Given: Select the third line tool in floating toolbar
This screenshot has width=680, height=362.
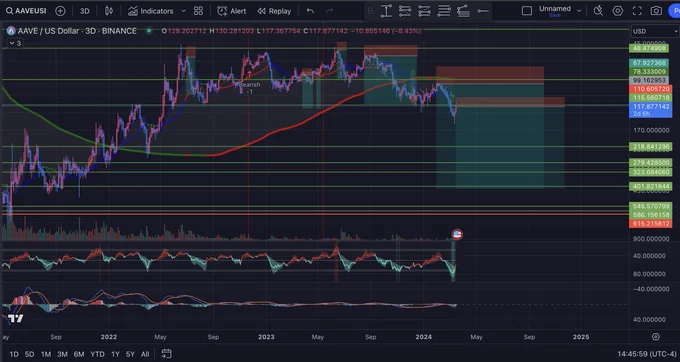Looking at the screenshot, I should [424, 11].
